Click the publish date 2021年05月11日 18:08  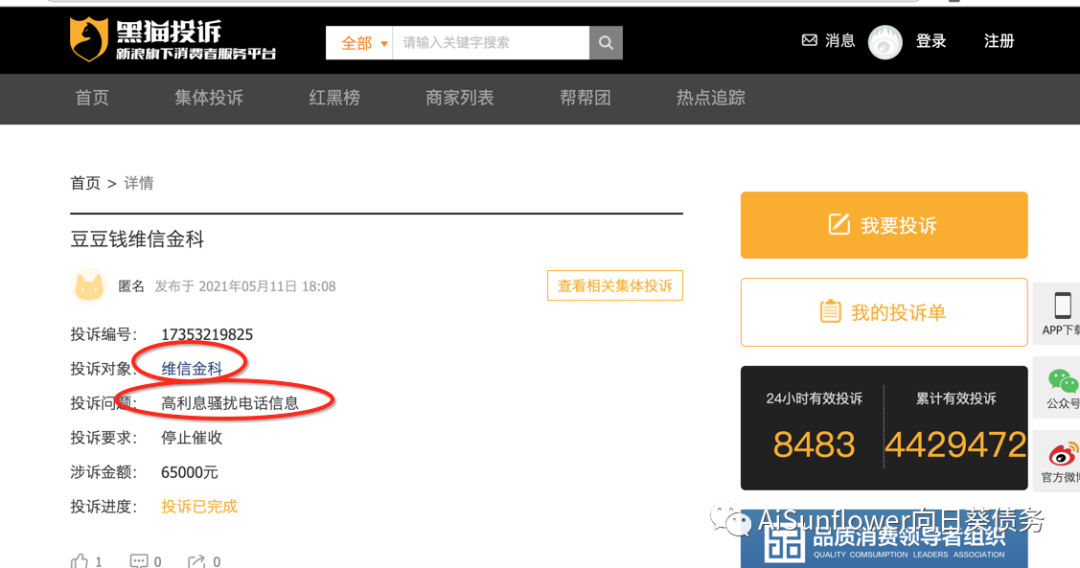click(x=267, y=286)
